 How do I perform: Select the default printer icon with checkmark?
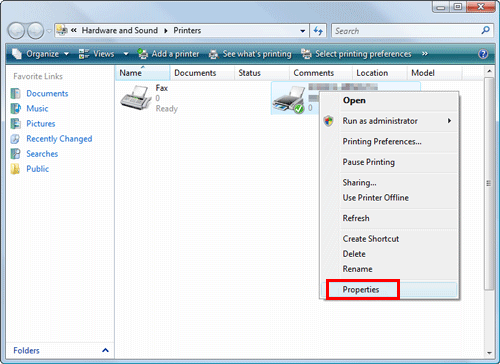(x=289, y=99)
